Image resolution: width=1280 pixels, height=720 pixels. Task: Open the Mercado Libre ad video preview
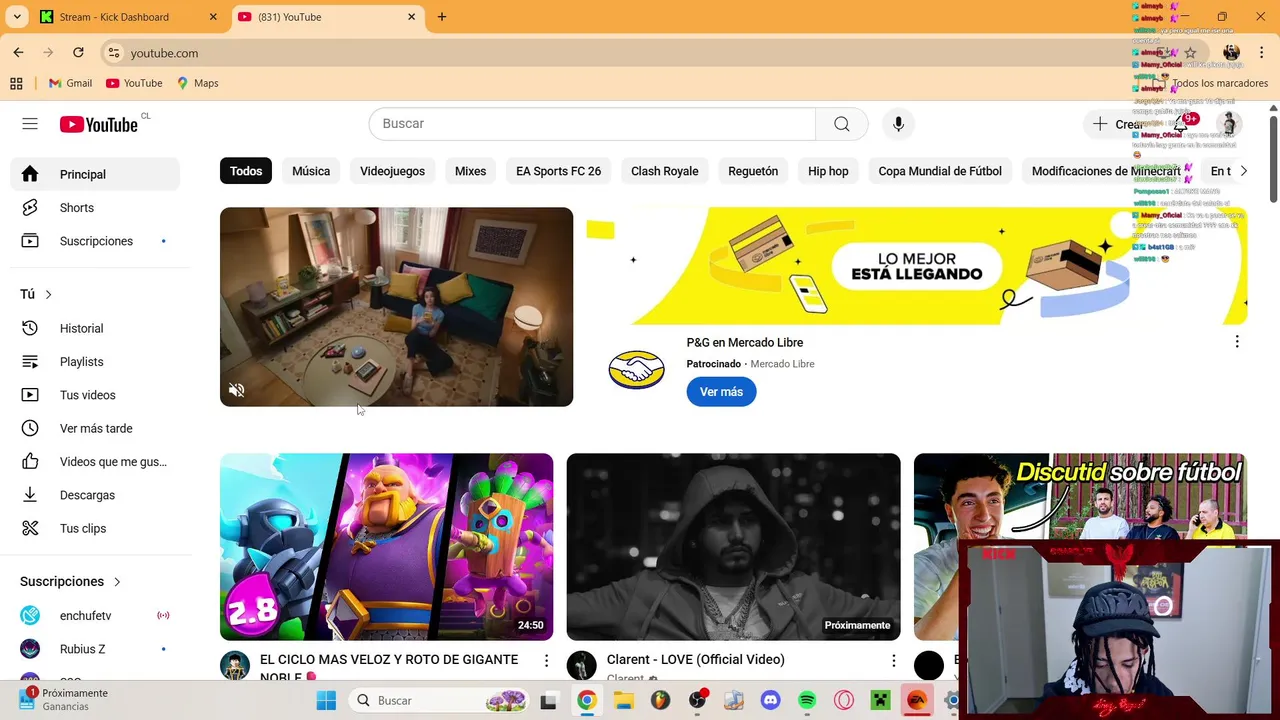tap(396, 307)
